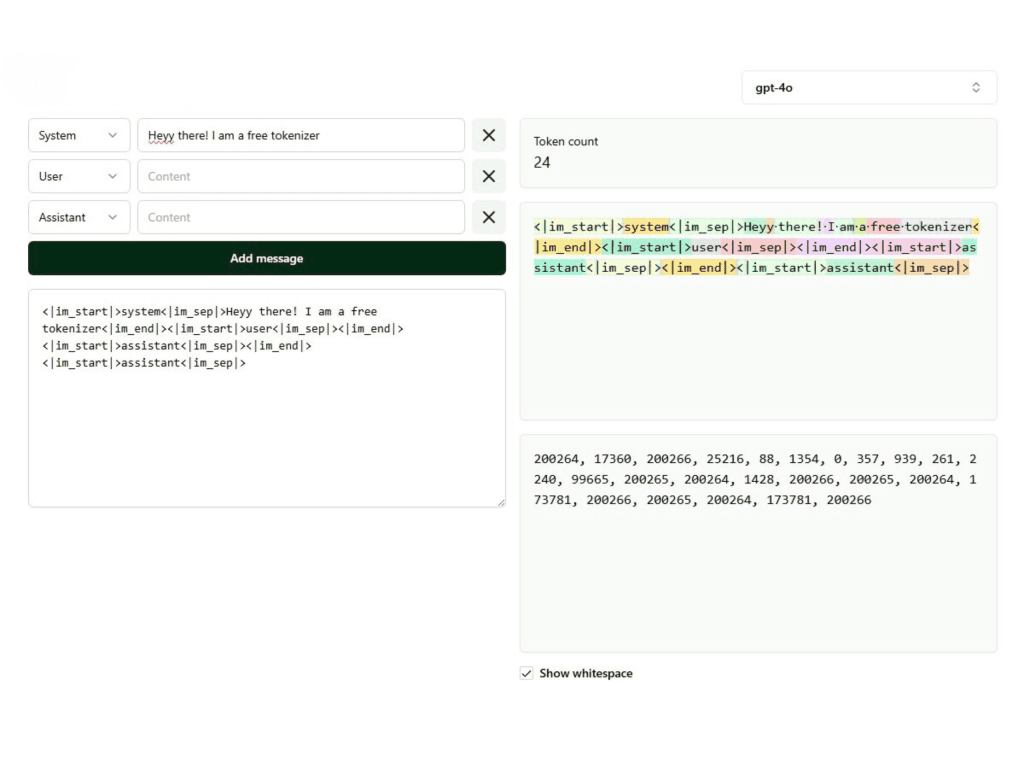Open the System role dropdown

[79, 136]
